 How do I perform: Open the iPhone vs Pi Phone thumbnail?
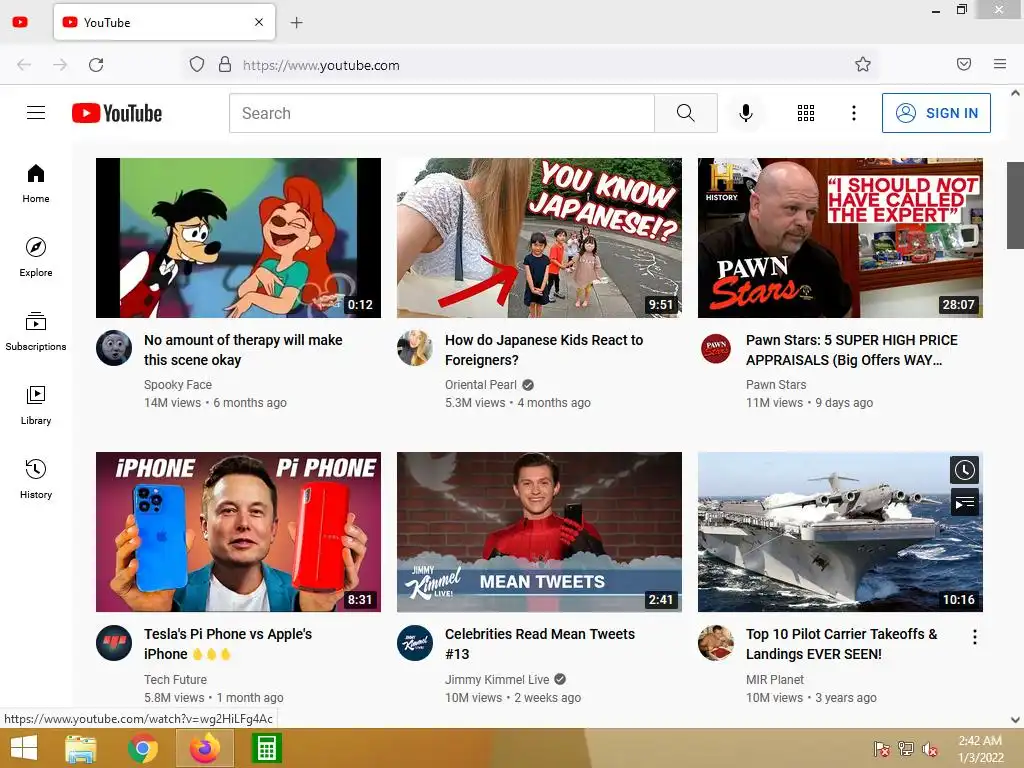pos(238,532)
